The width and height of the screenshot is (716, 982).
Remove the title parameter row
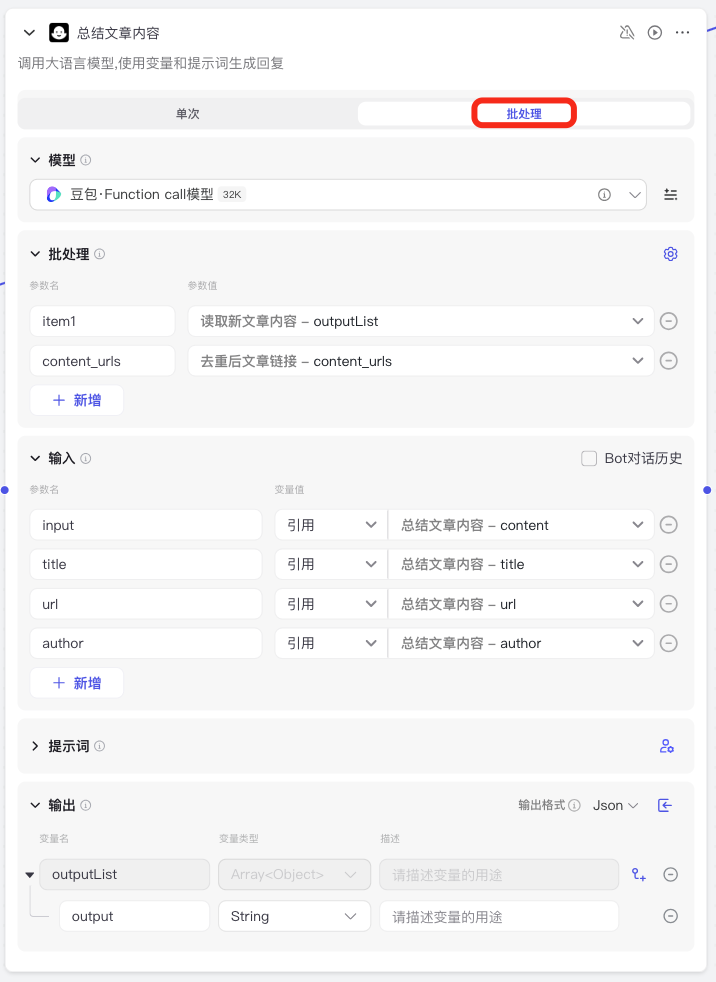[669, 564]
